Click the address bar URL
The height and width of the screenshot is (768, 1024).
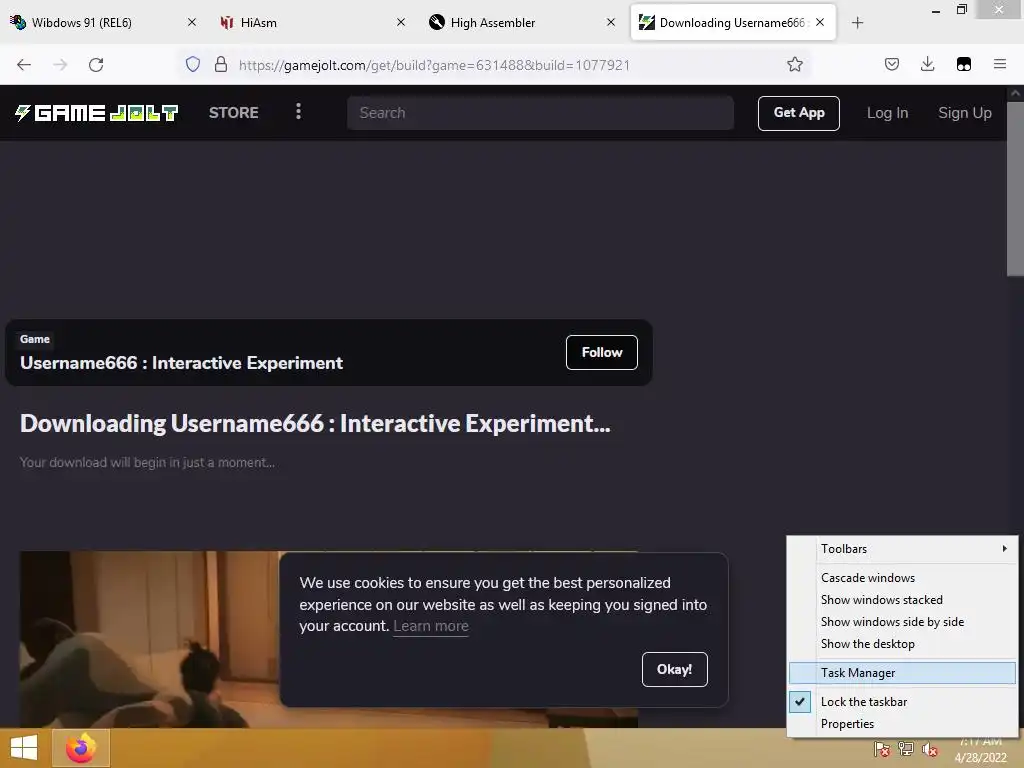pyautogui.click(x=434, y=65)
